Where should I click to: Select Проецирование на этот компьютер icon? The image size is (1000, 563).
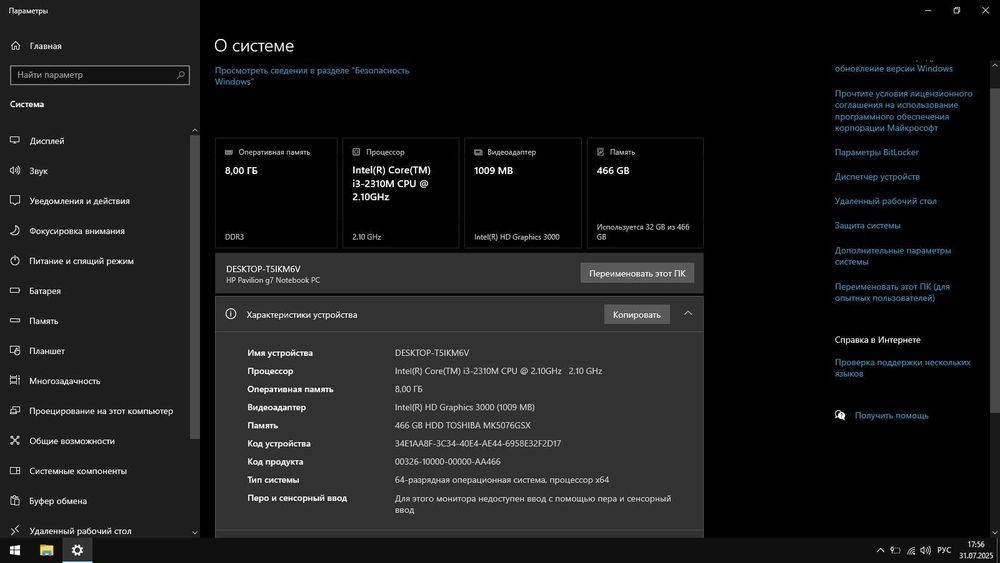(15, 410)
